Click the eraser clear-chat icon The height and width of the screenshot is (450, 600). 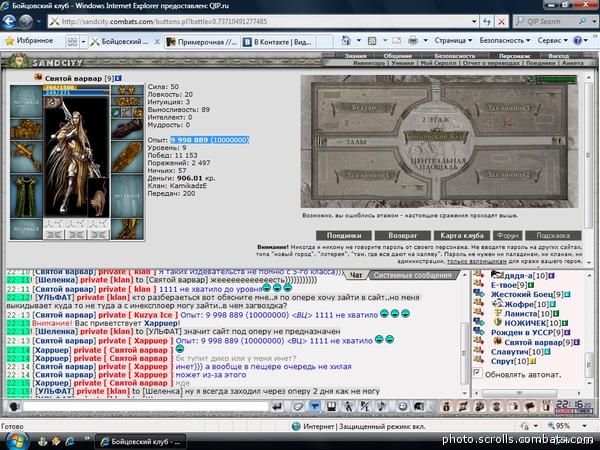click(x=297, y=406)
